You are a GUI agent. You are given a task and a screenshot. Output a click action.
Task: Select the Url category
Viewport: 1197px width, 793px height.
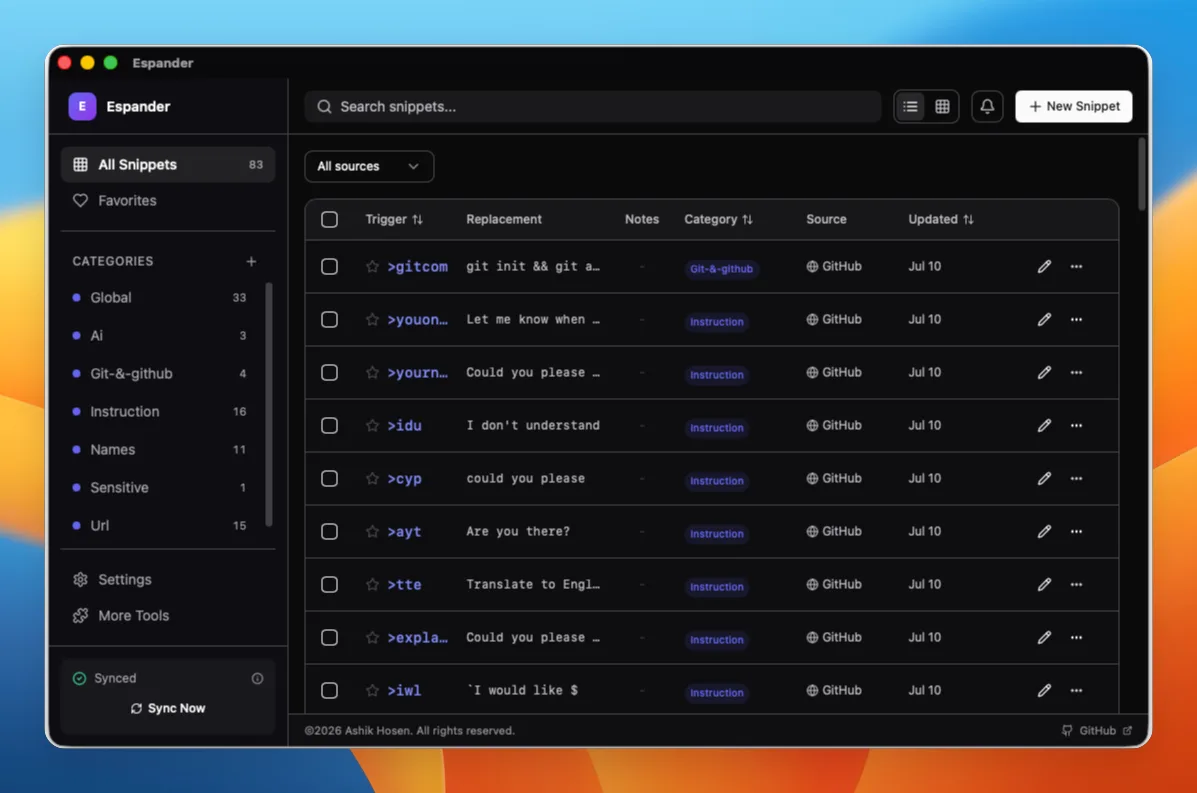click(162, 526)
